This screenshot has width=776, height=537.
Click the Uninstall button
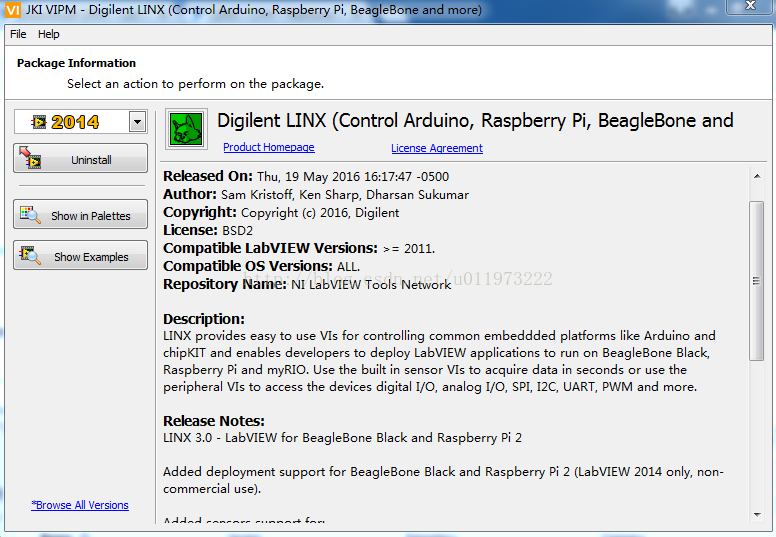point(80,158)
